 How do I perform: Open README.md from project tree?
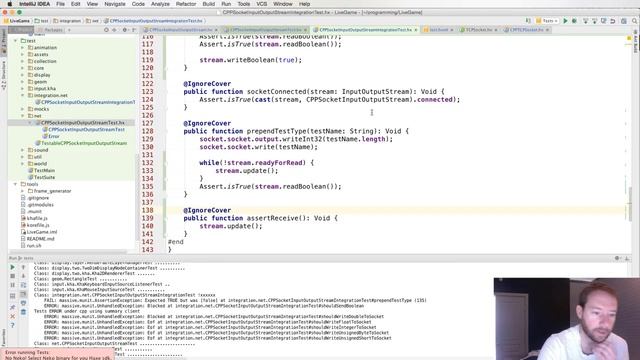pos(40,239)
